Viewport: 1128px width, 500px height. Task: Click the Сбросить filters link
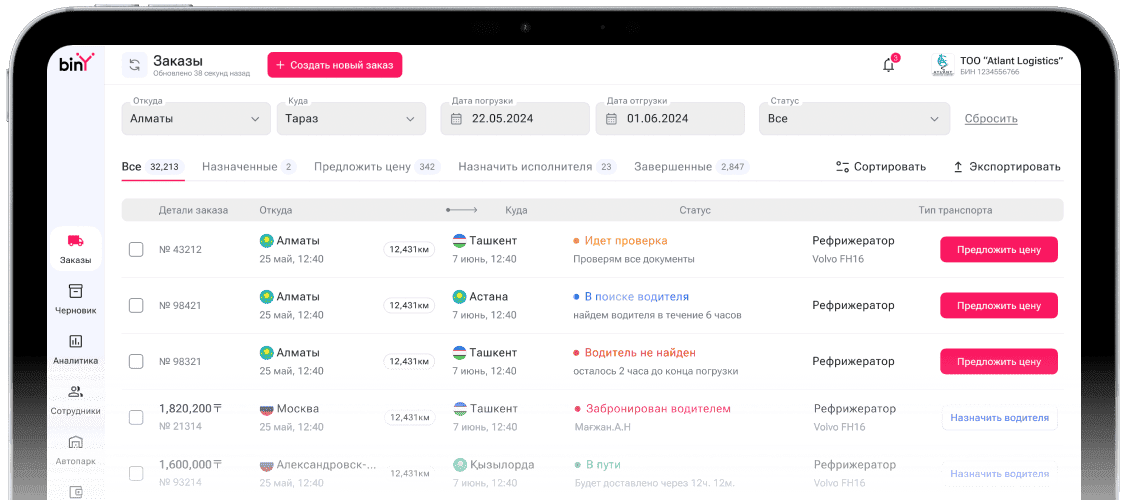pos(991,119)
